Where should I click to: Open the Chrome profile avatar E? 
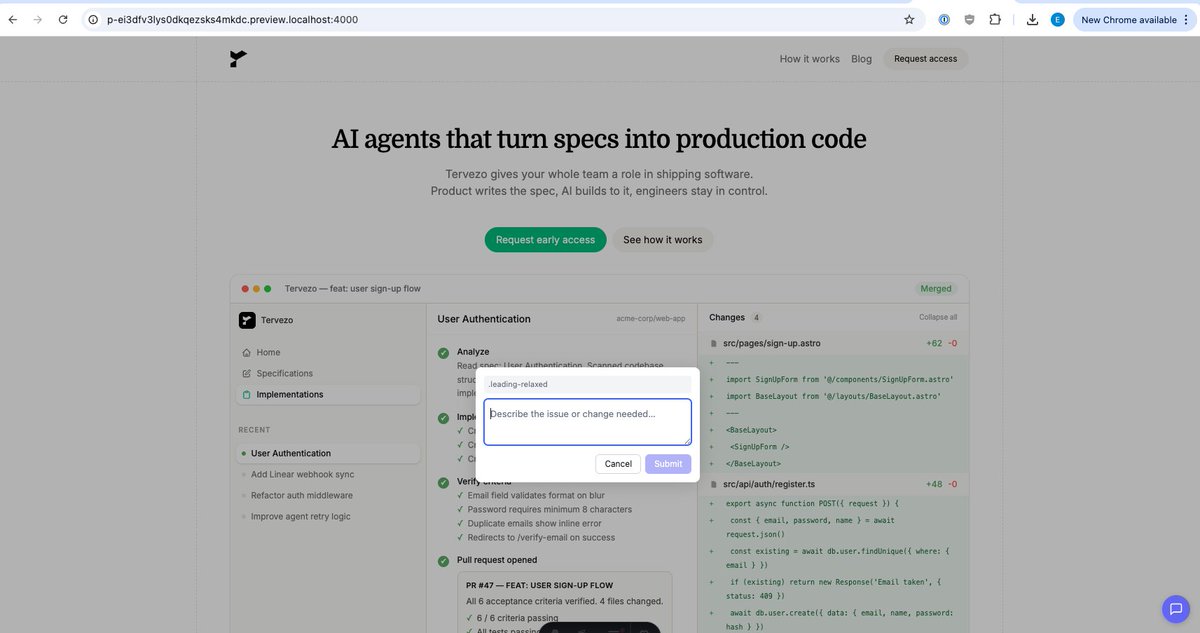click(1057, 19)
